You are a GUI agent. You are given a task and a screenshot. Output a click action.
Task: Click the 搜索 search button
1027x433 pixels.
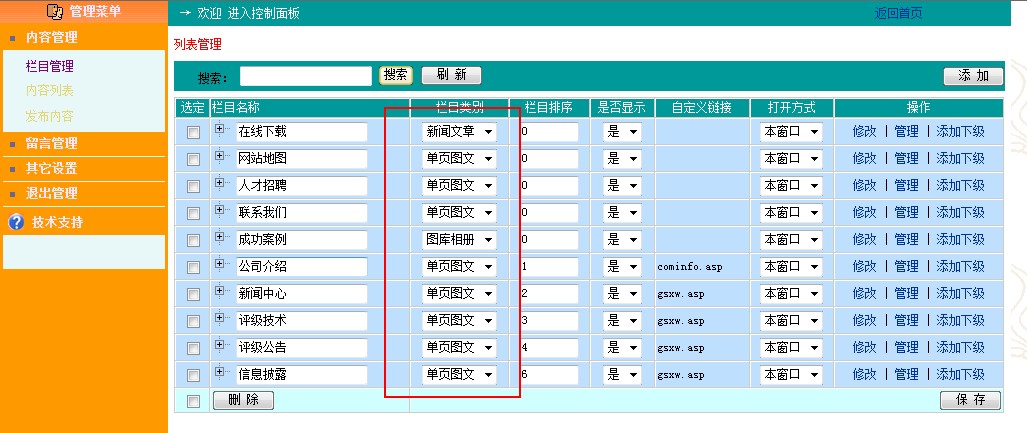[x=396, y=75]
